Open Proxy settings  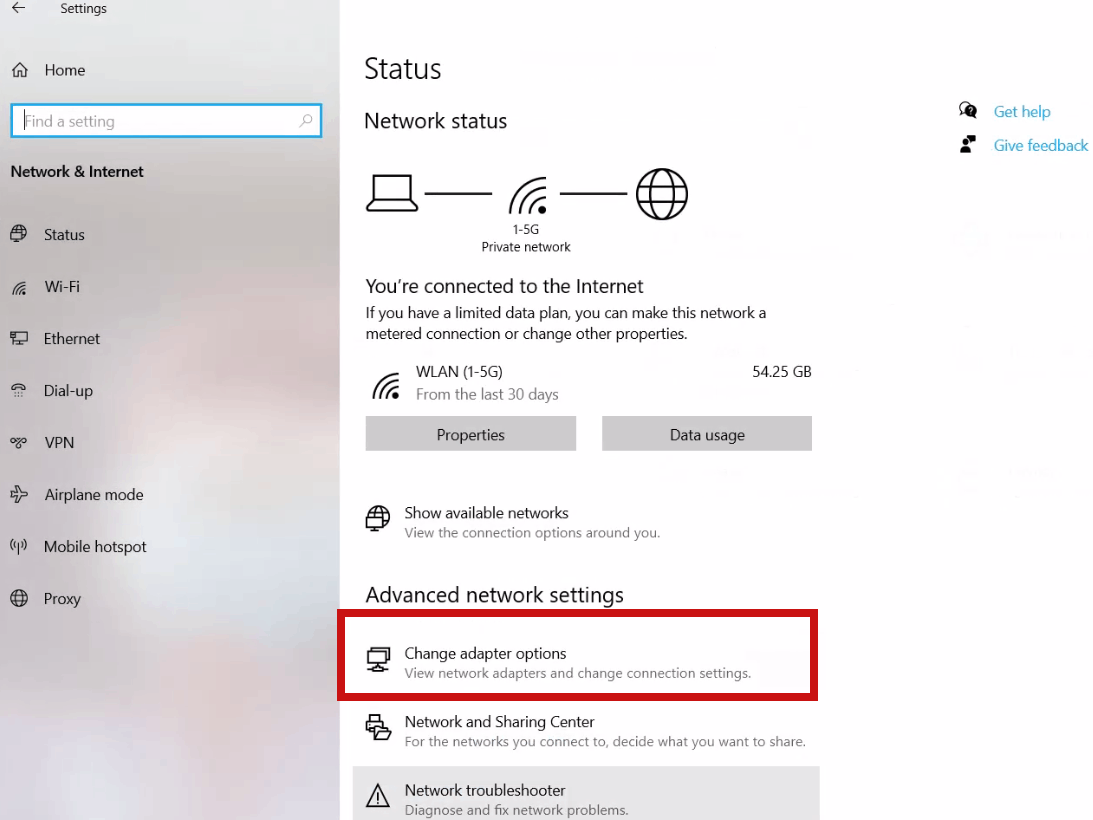pyautogui.click(x=62, y=598)
